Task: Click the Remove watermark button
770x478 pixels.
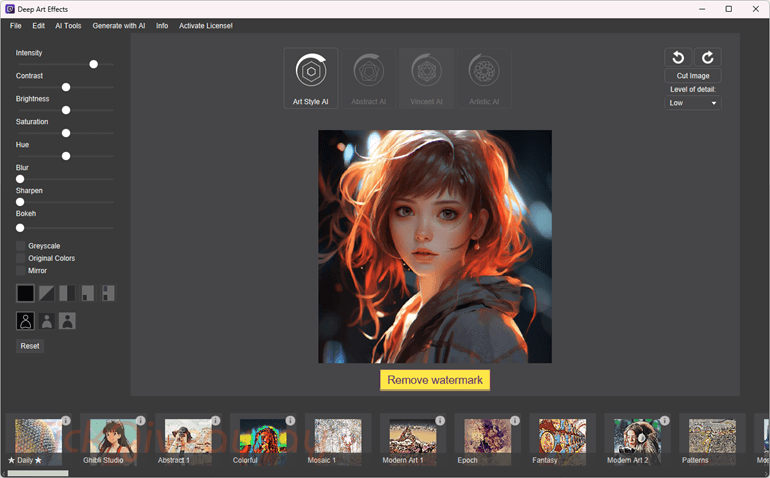Action: point(435,380)
